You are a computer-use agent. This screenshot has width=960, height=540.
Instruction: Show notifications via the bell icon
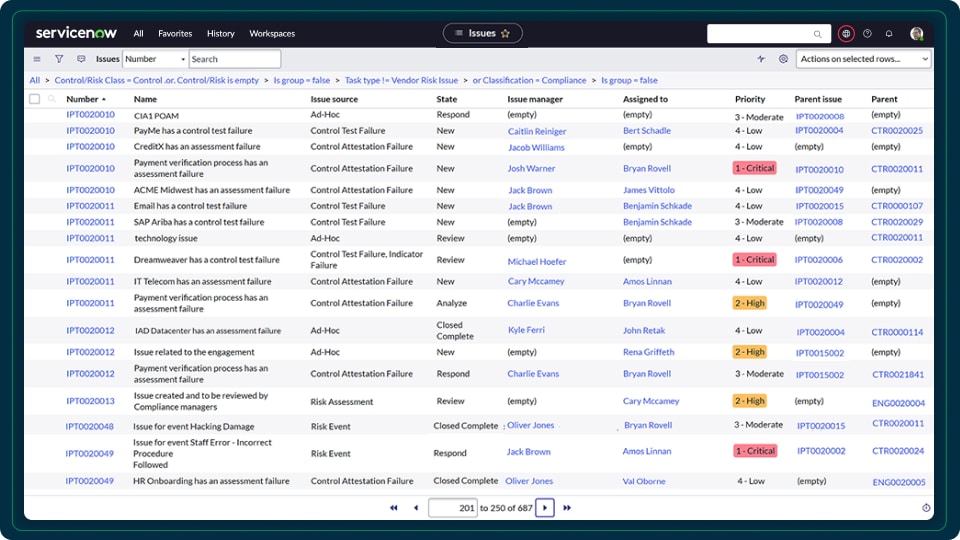(x=889, y=33)
